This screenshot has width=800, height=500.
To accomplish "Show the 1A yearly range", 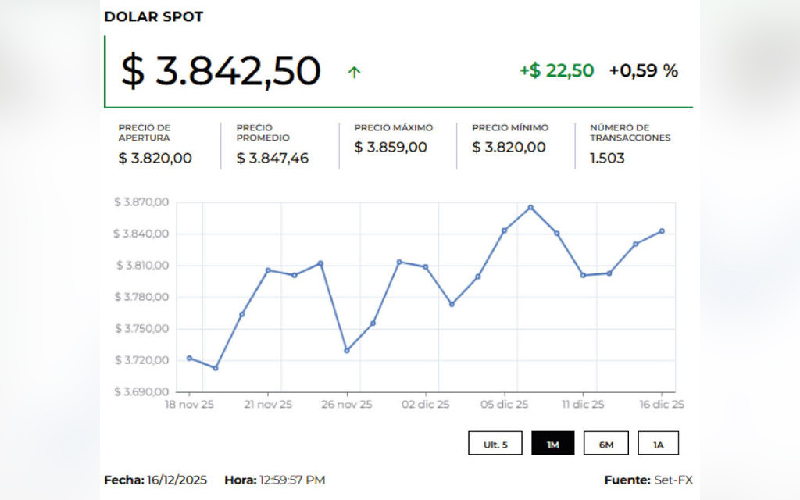I will click(658, 445).
